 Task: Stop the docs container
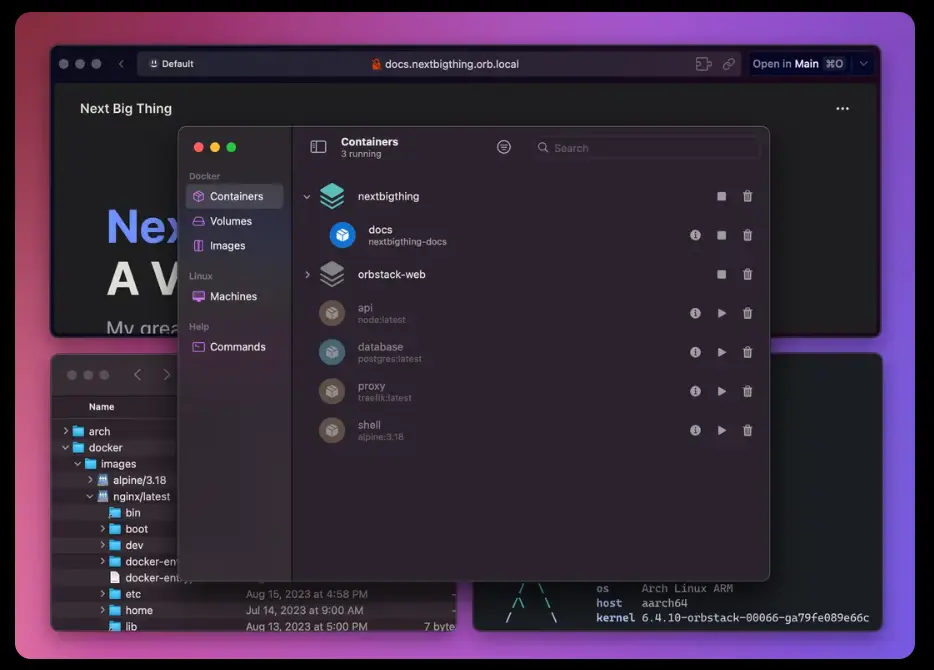coord(721,235)
